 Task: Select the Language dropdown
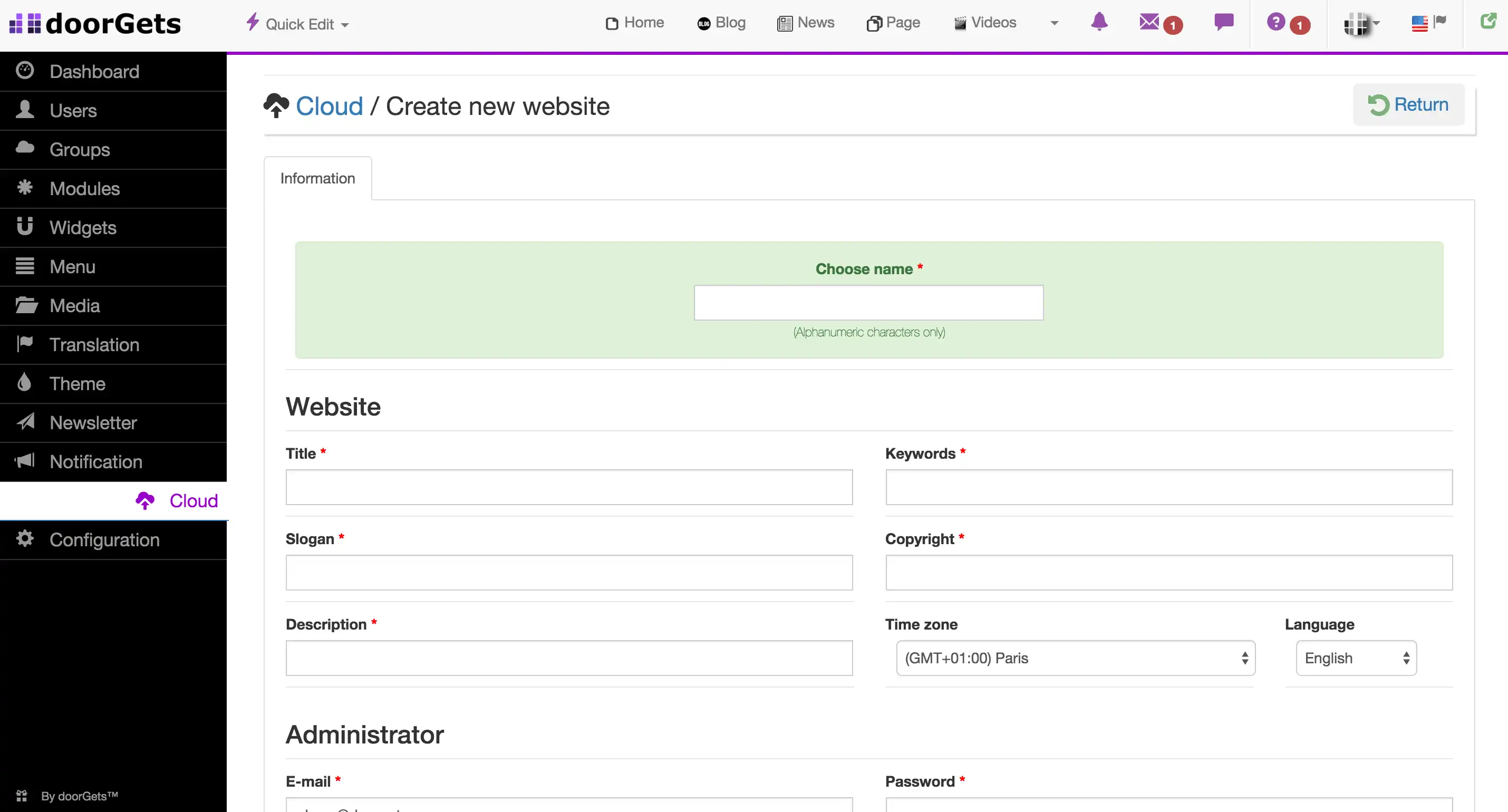pos(1356,658)
